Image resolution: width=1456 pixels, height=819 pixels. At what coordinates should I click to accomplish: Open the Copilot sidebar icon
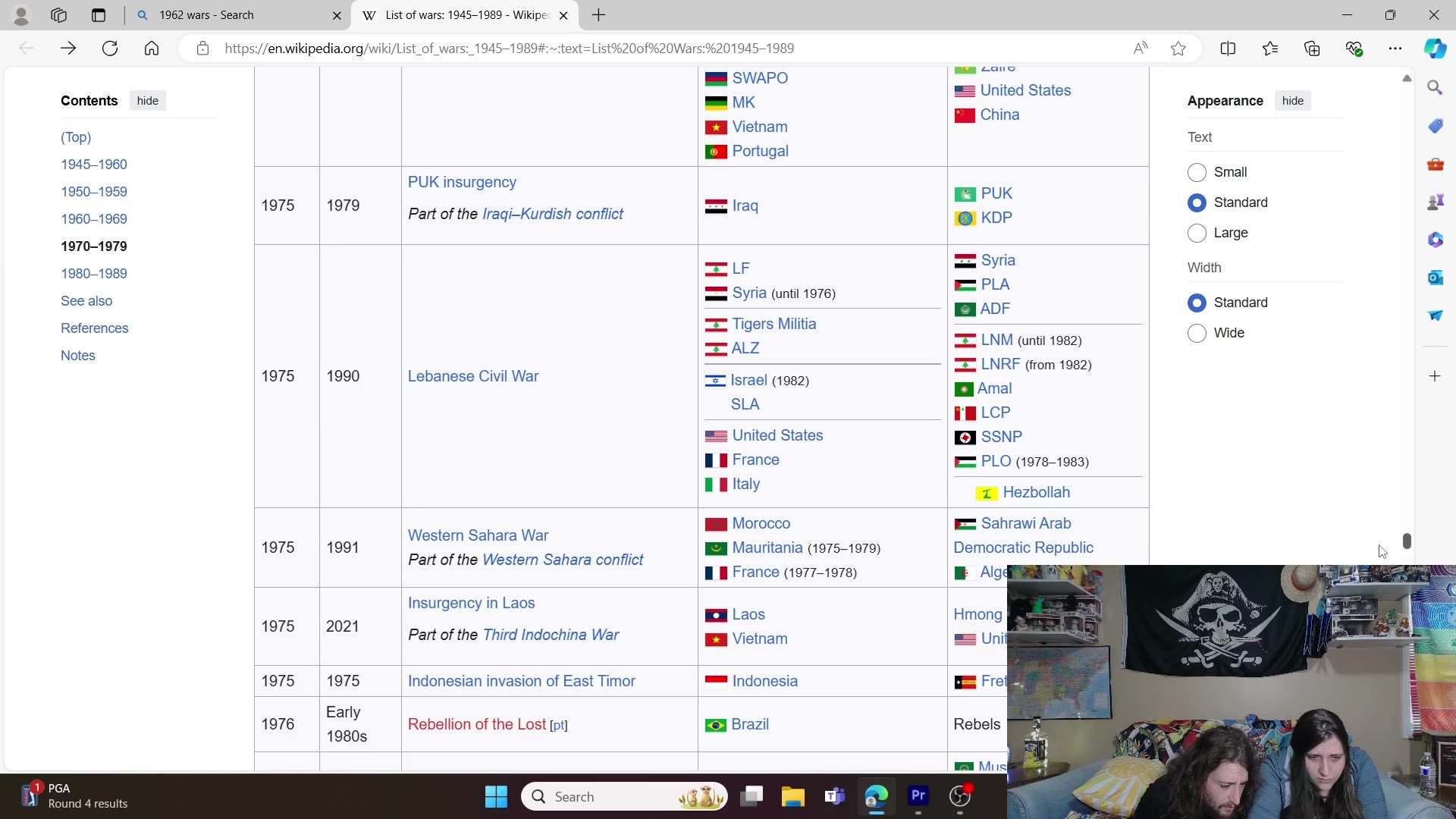point(1435,49)
